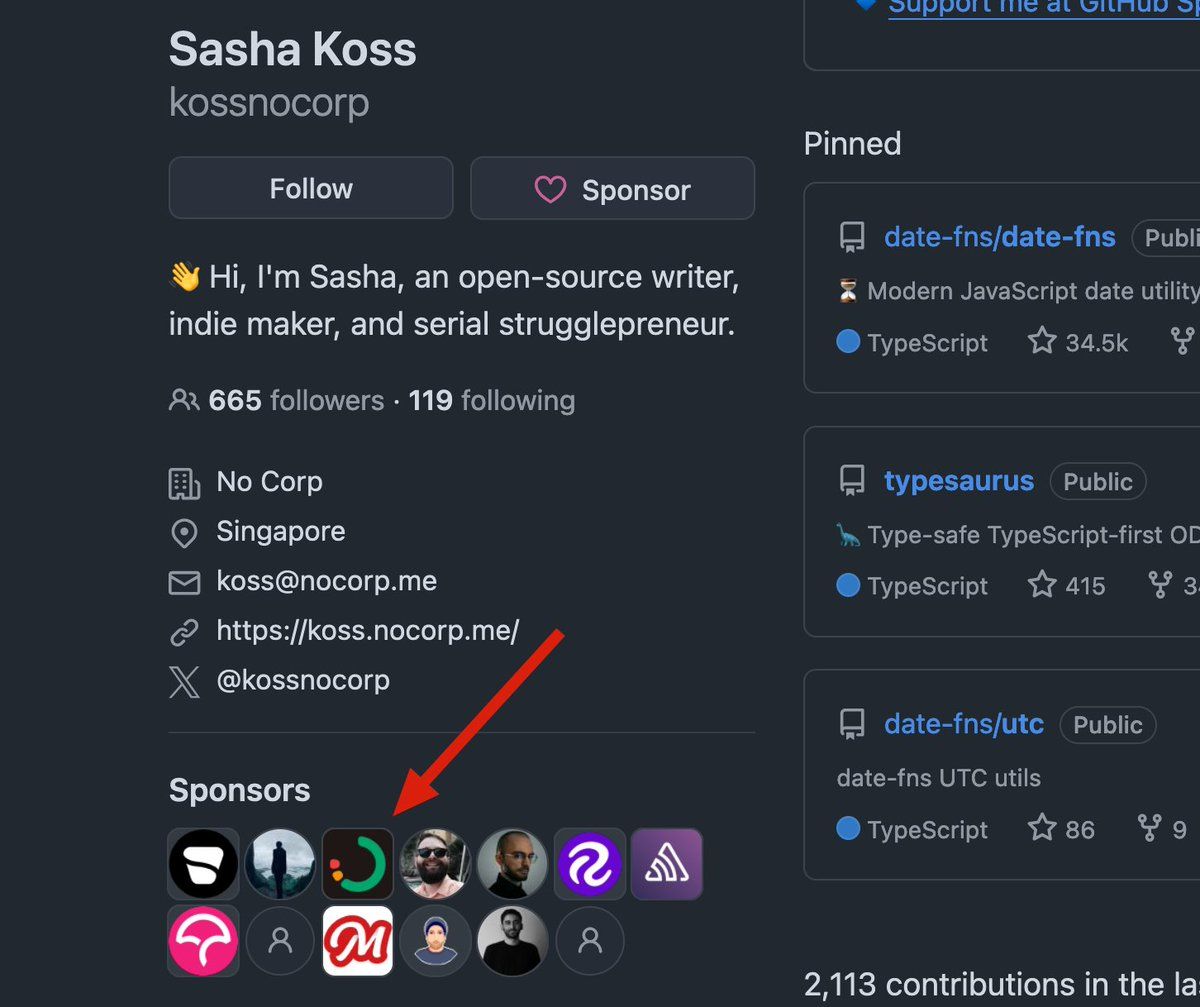The image size is (1200, 1007).
Task: Open the green ring sponsor avatar
Action: [x=358, y=863]
